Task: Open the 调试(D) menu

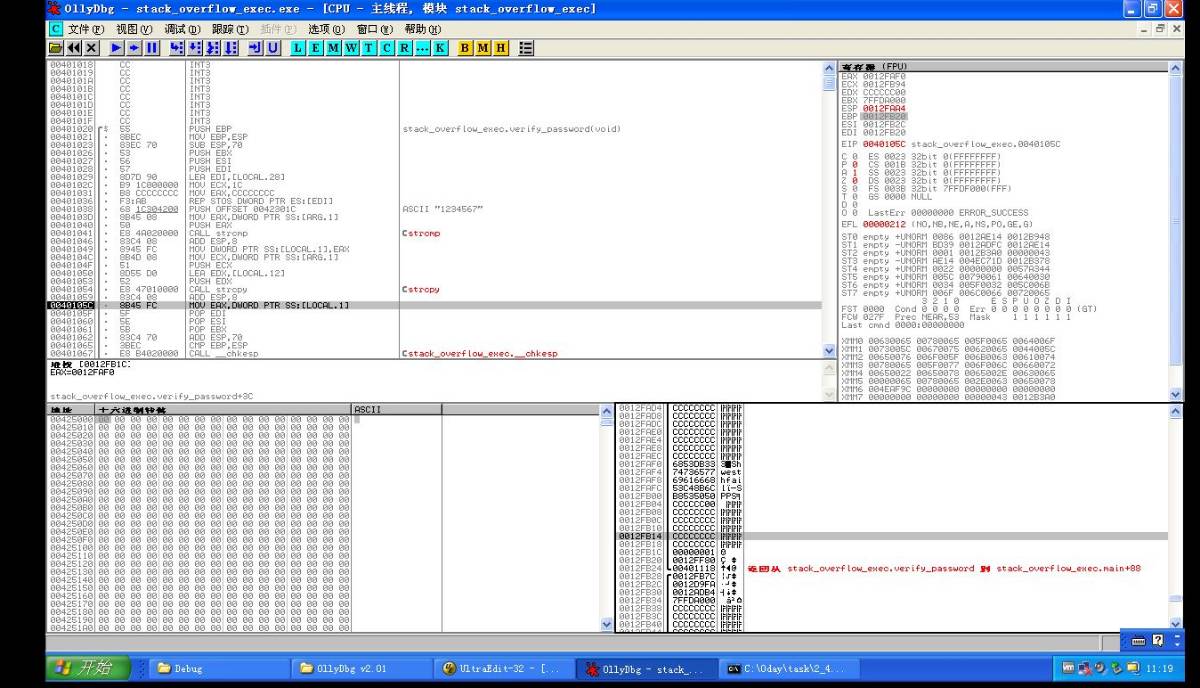Action: click(184, 29)
